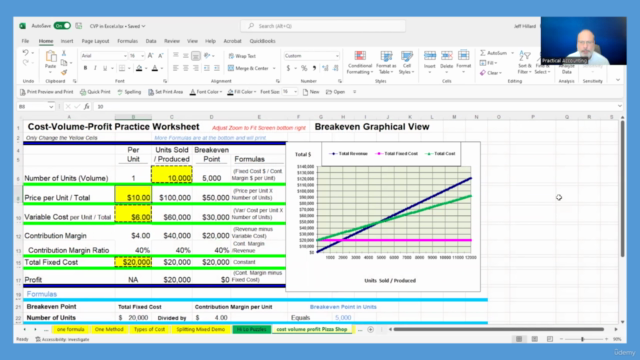The image size is (640, 360).
Task: Open the Fill dropdown in Editing
Action: (489, 63)
